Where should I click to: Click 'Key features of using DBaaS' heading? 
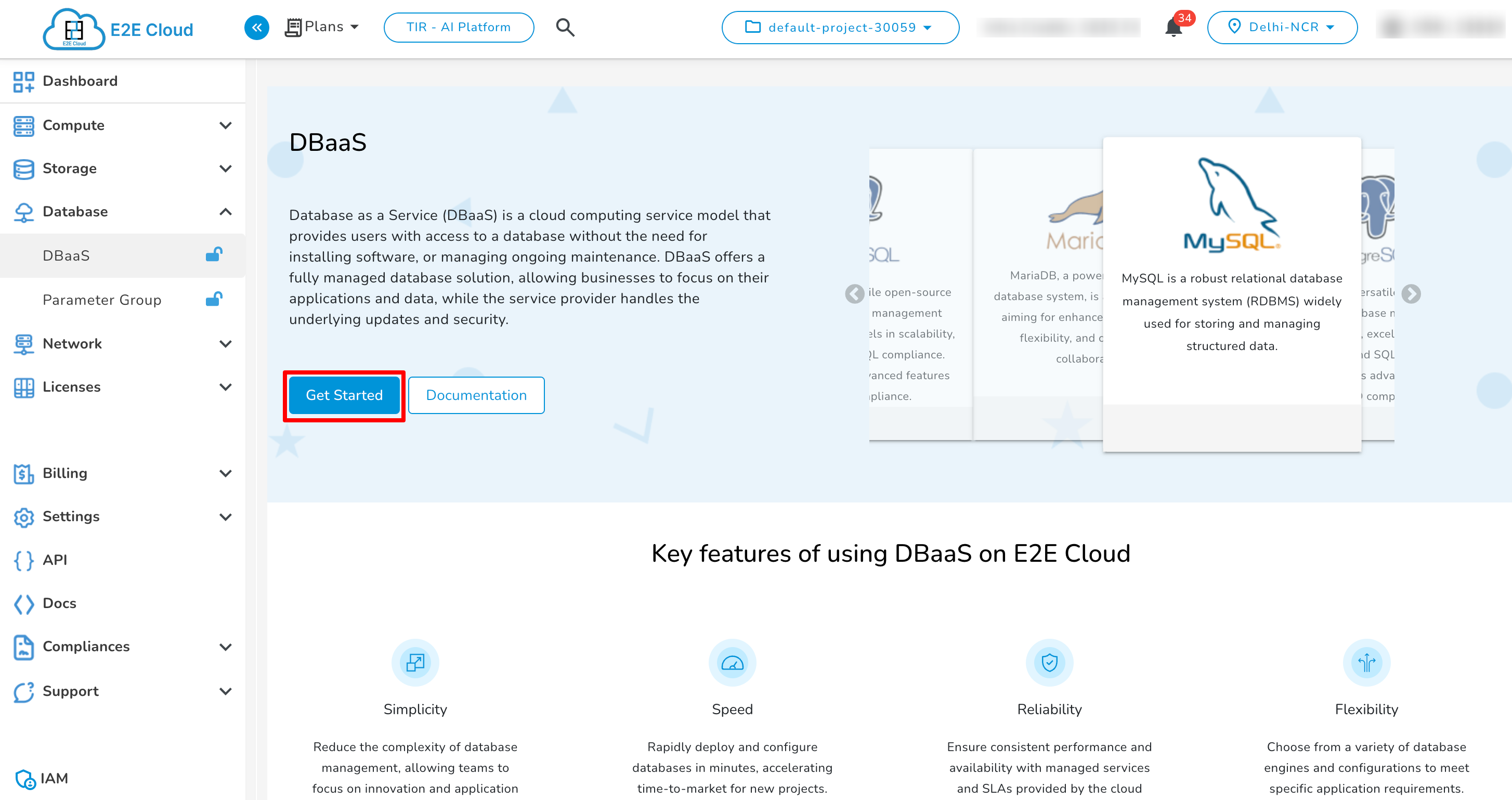click(x=891, y=554)
